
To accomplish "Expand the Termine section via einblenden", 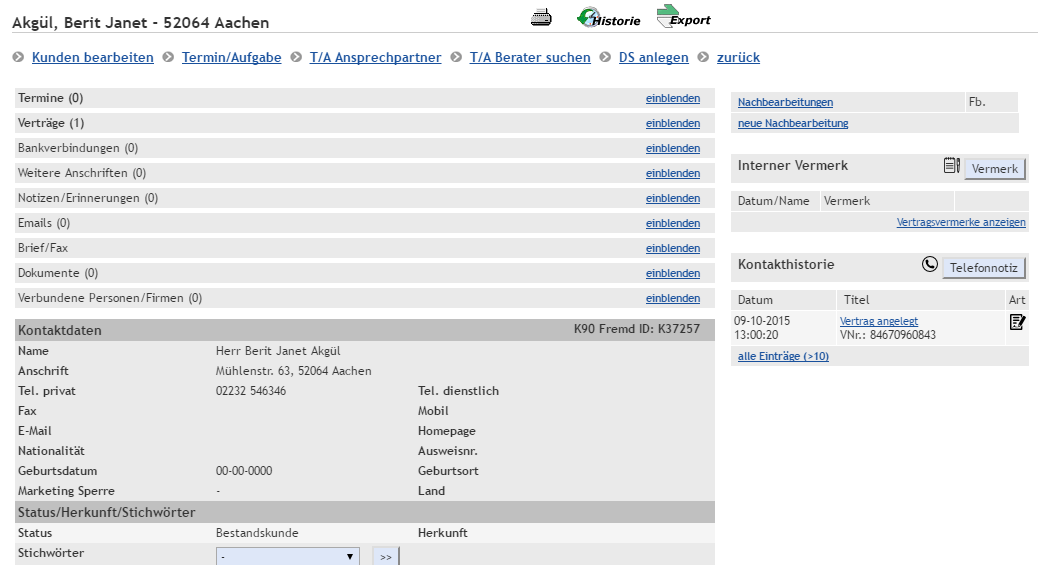I will click(672, 98).
